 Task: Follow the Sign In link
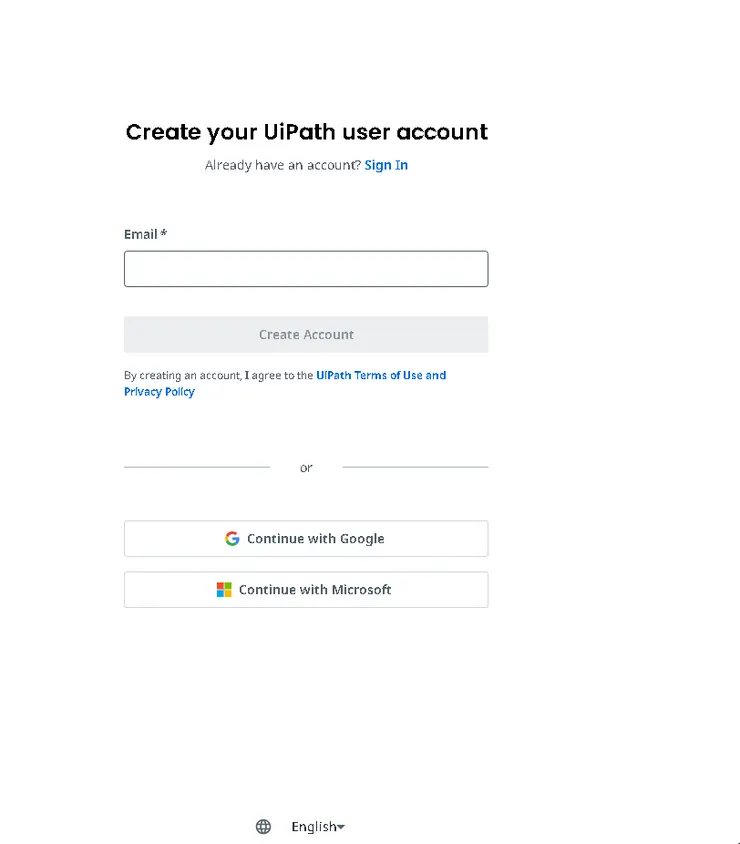(386, 165)
